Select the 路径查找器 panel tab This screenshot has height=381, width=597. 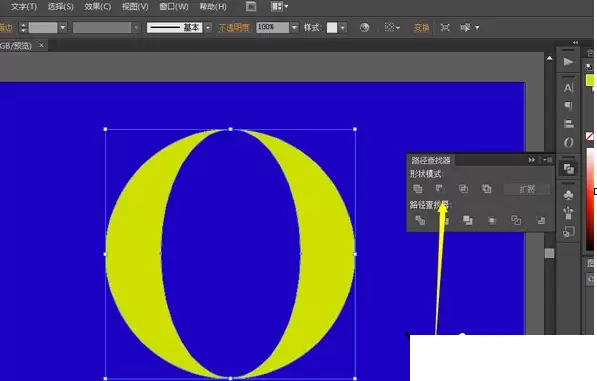click(431, 160)
